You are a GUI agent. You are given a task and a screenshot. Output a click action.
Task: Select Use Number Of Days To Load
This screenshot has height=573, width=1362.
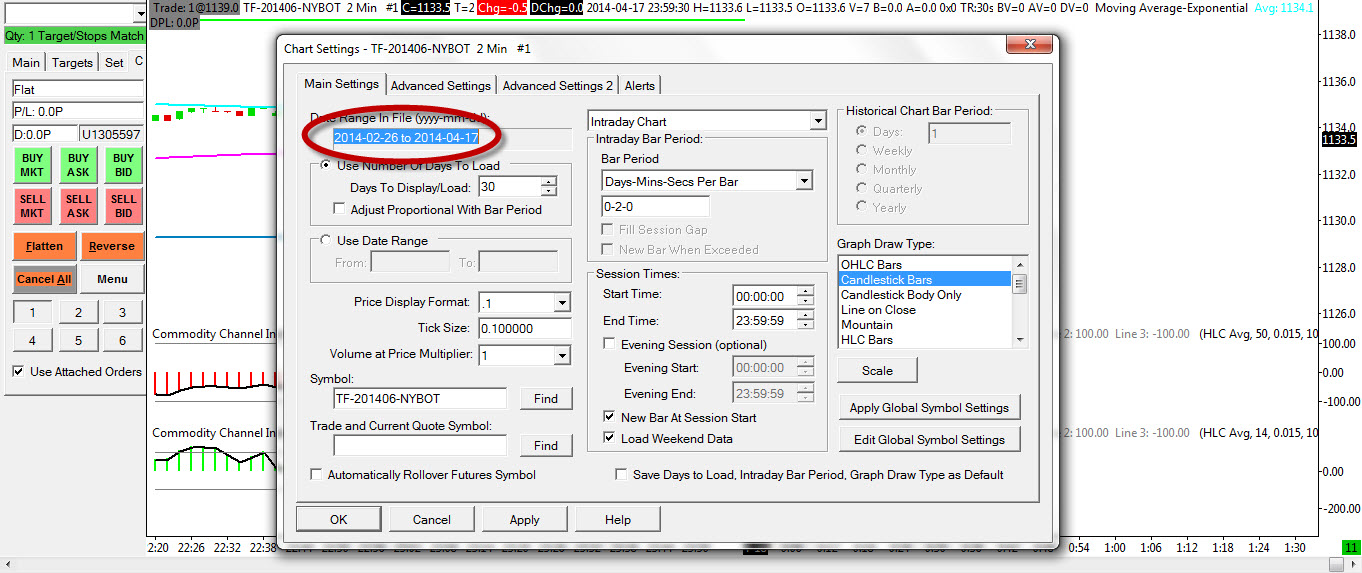click(326, 166)
